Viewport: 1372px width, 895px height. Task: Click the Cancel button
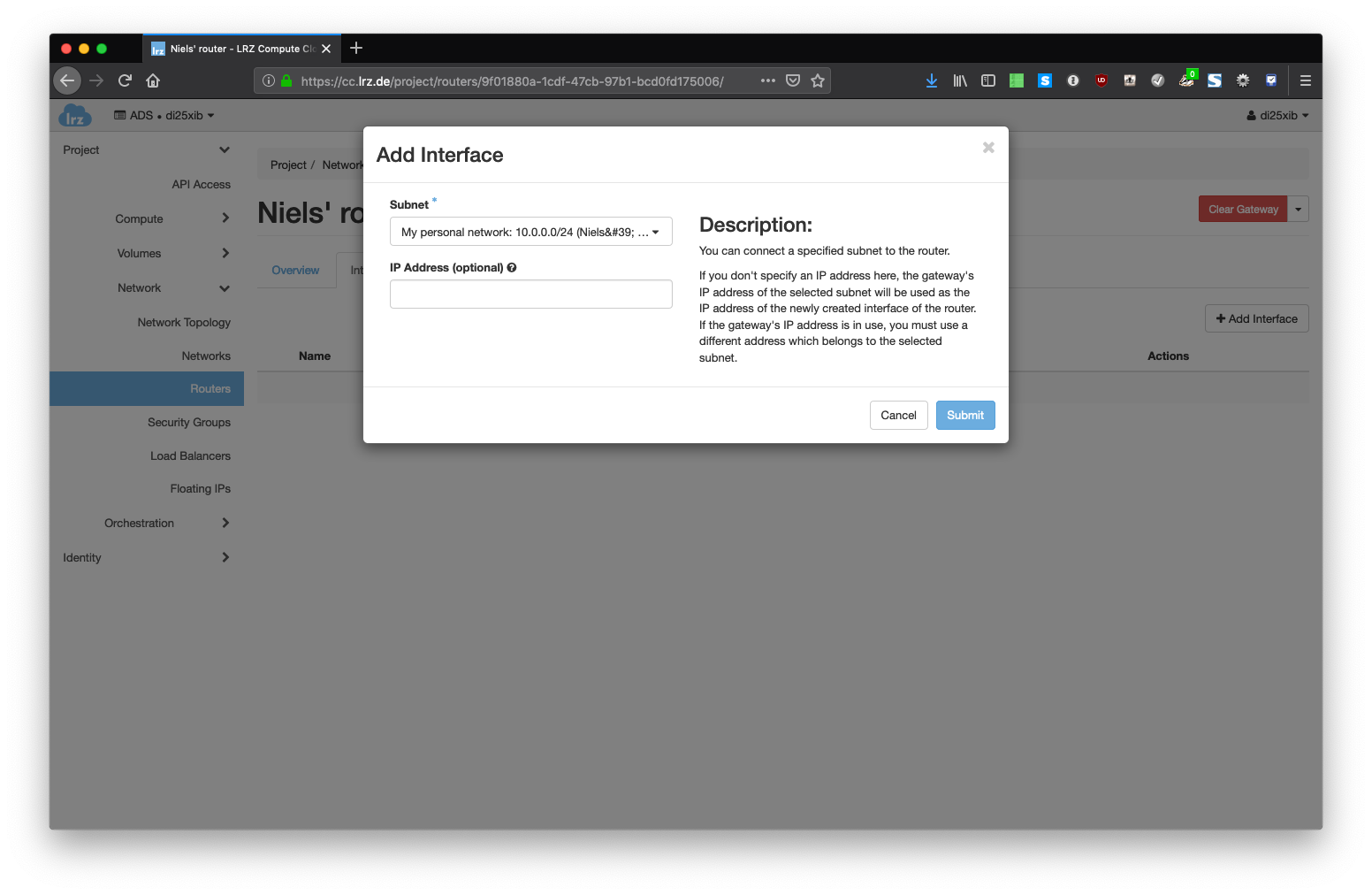tap(898, 416)
